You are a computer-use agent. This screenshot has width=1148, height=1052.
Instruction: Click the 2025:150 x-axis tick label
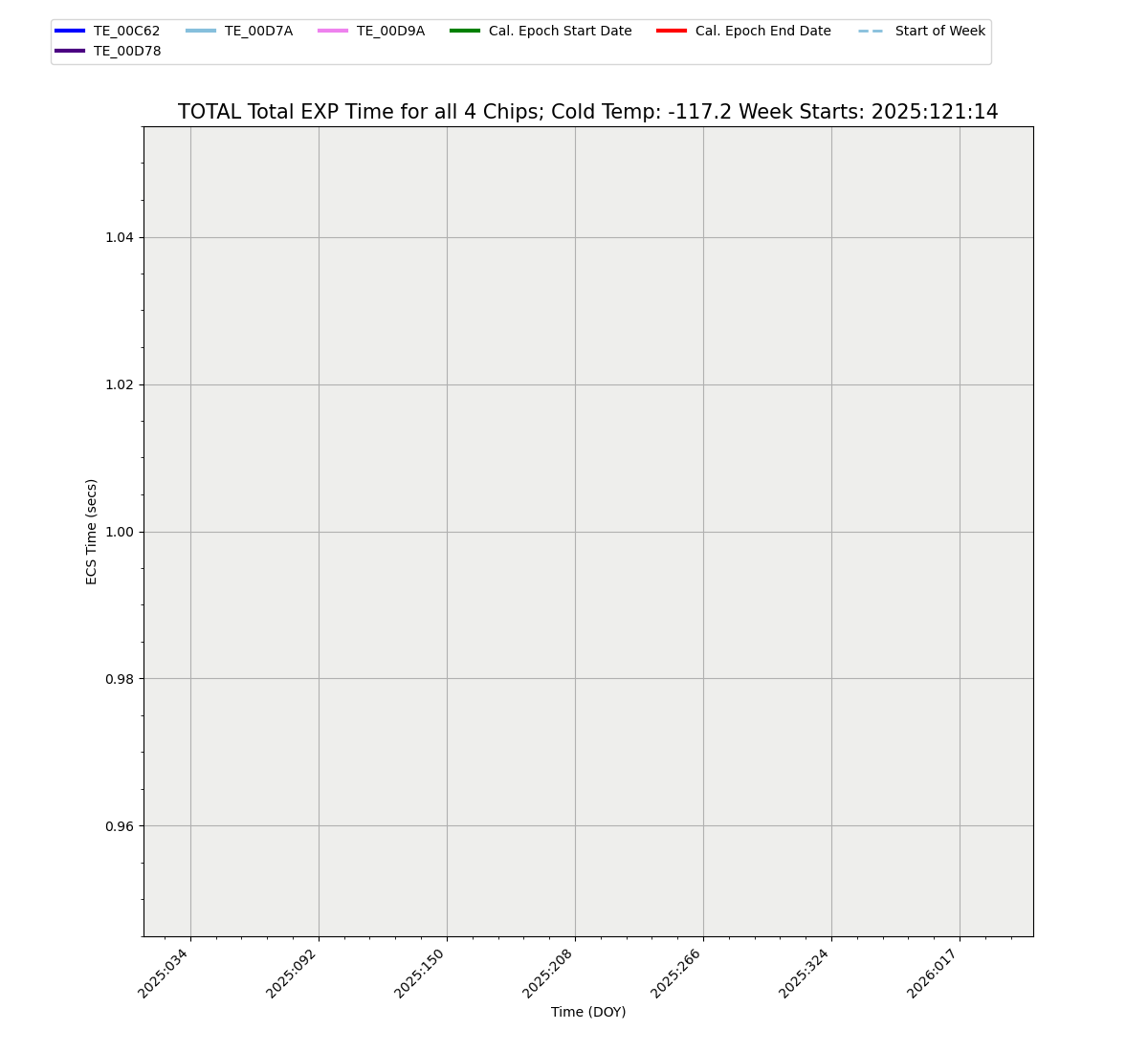(421, 973)
